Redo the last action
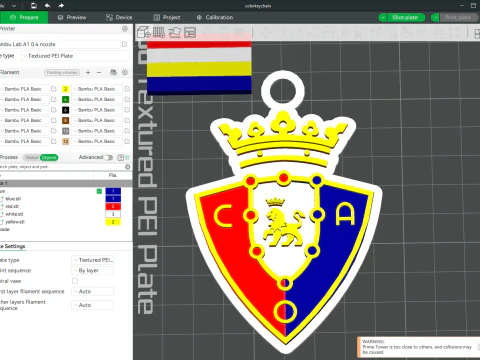The height and width of the screenshot is (360, 480). pos(61,5)
